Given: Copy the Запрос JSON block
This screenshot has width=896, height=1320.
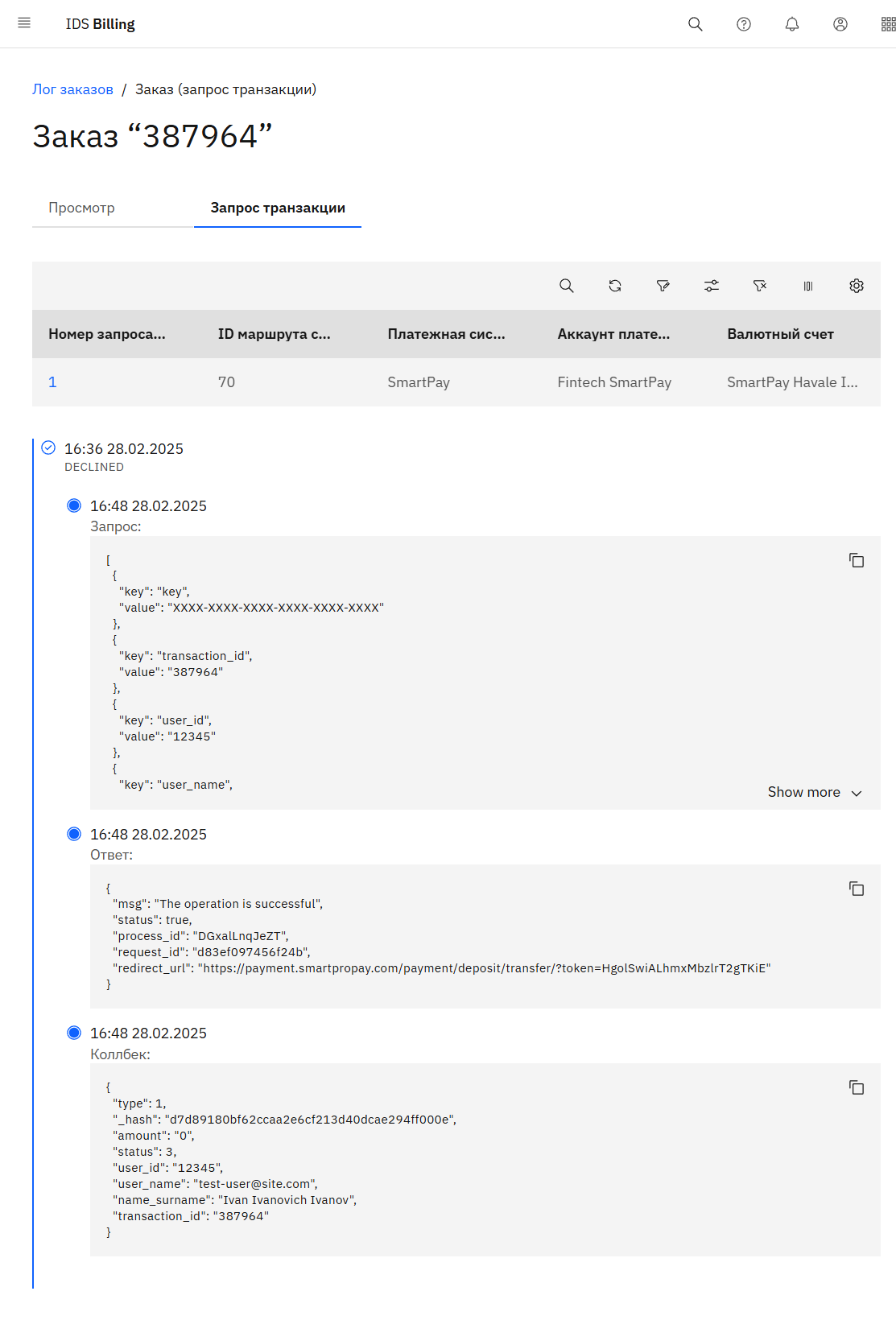Looking at the screenshot, I should (857, 560).
